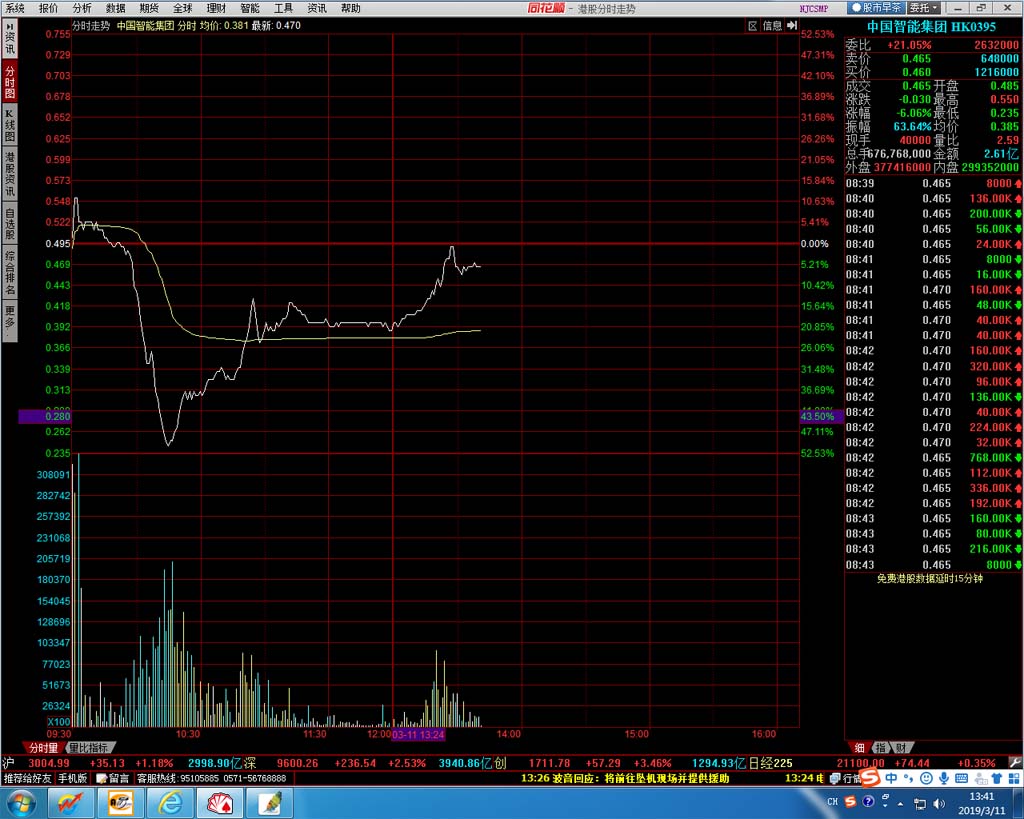Viewport: 1024px width, 819px height.
Task: Select the 资讯 tab in the left sidebar
Action: click(x=10, y=39)
